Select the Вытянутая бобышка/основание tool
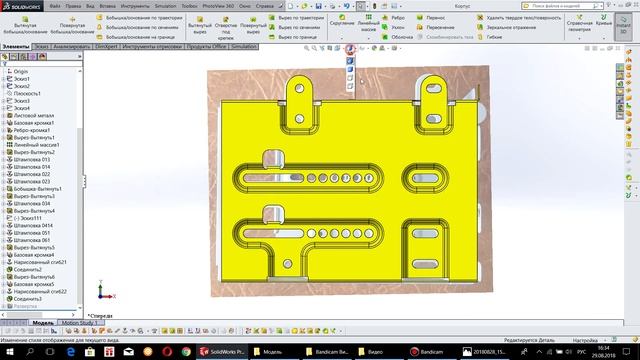 (x=25, y=25)
